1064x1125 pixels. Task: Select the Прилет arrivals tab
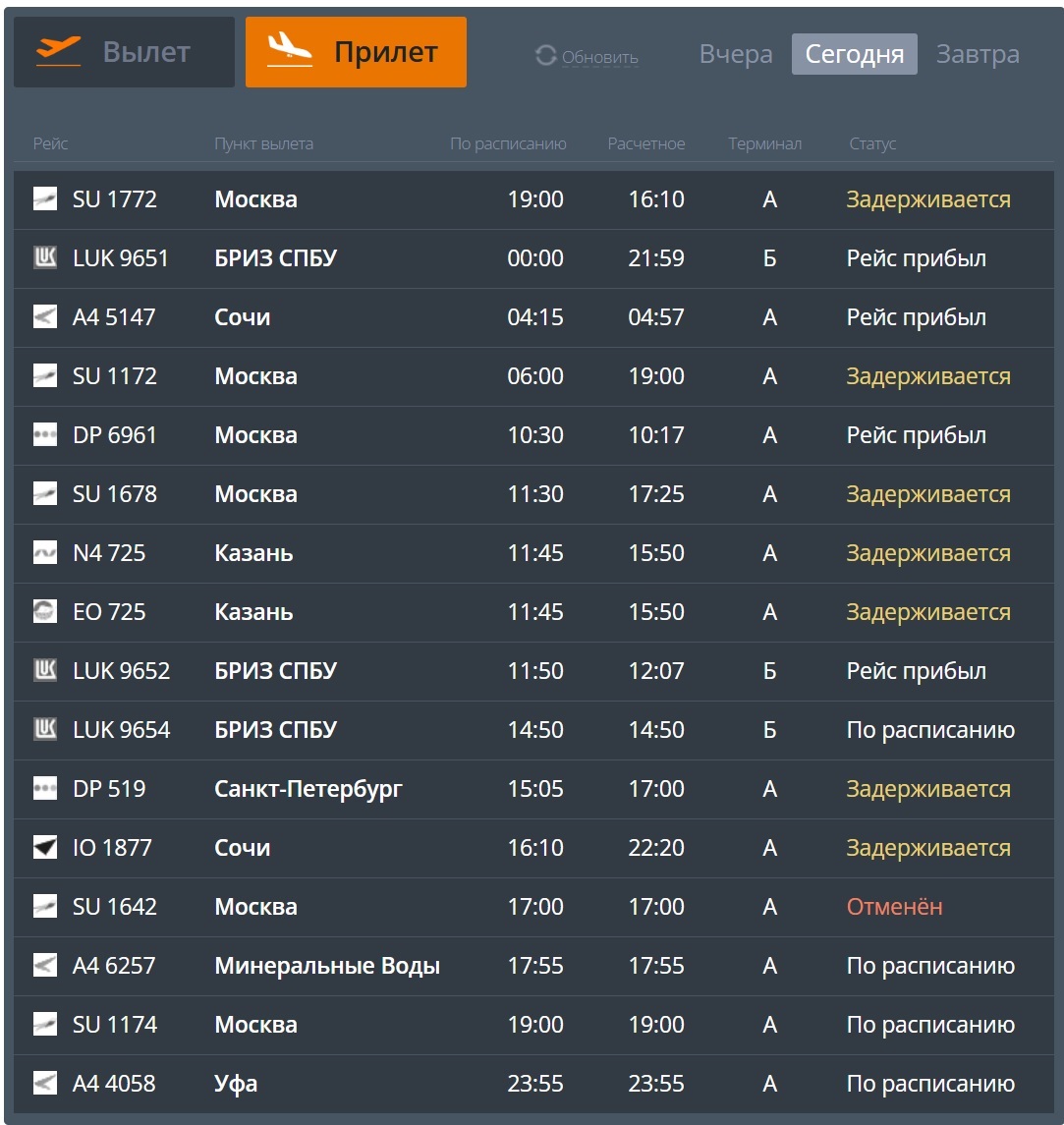[x=356, y=52]
